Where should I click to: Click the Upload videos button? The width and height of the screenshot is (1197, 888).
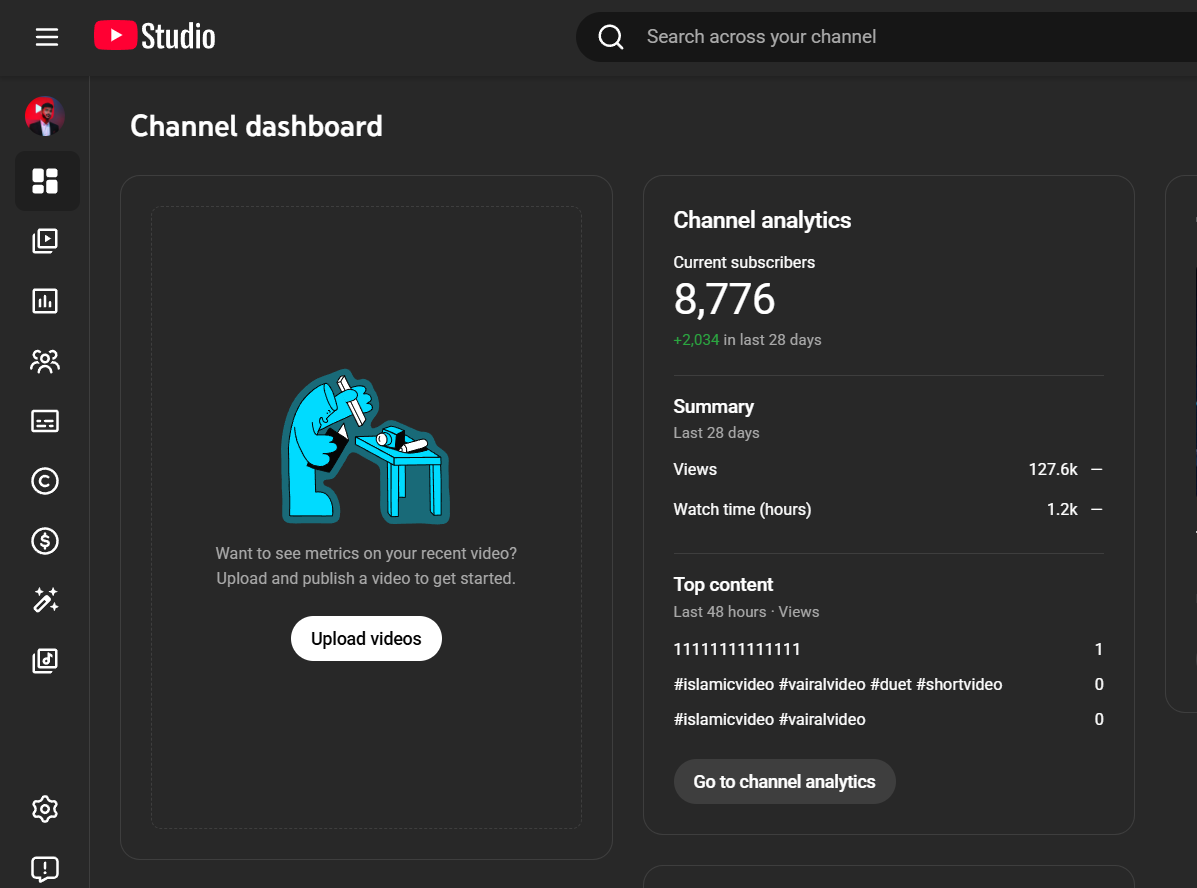point(366,639)
